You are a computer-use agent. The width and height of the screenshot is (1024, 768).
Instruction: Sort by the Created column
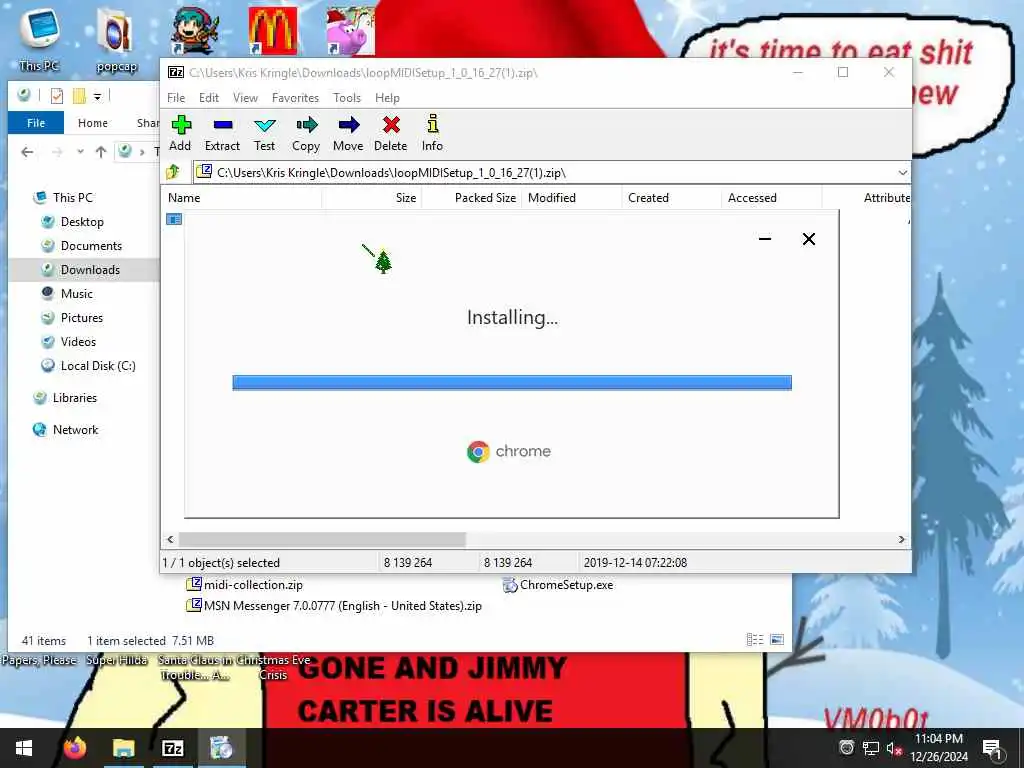click(x=671, y=198)
